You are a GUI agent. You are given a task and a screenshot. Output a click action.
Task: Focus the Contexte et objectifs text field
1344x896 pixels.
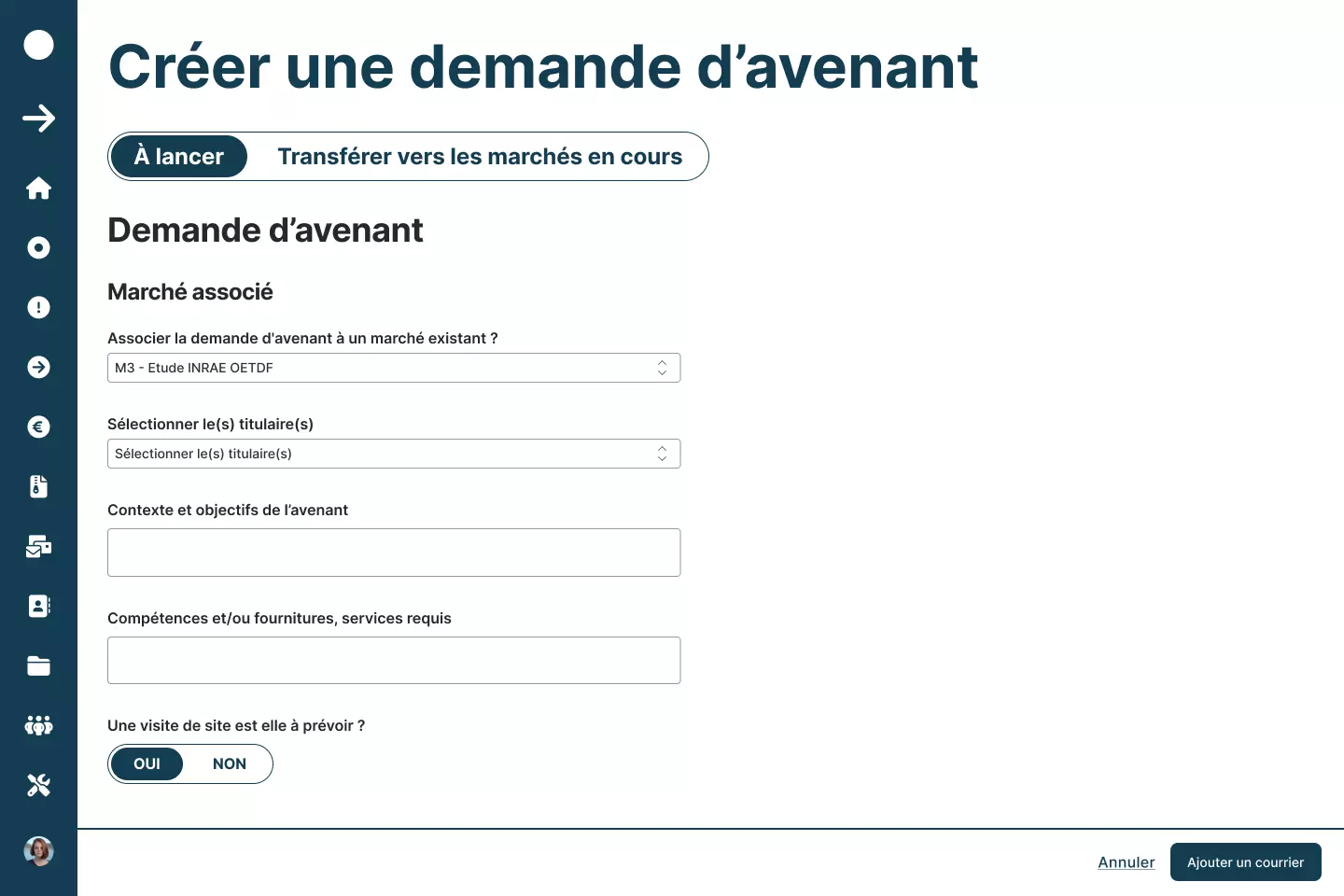click(393, 553)
